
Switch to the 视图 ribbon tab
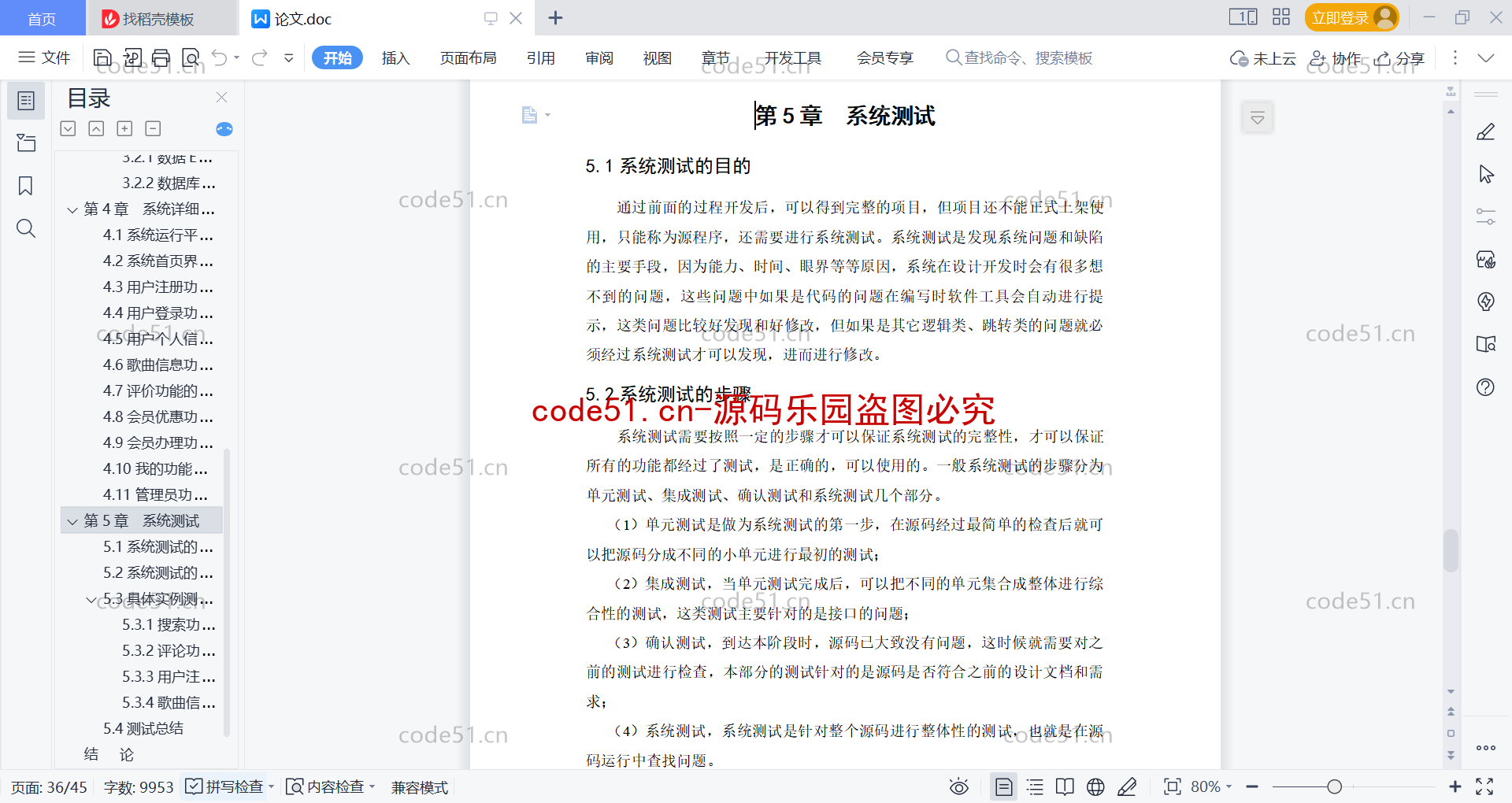click(658, 57)
